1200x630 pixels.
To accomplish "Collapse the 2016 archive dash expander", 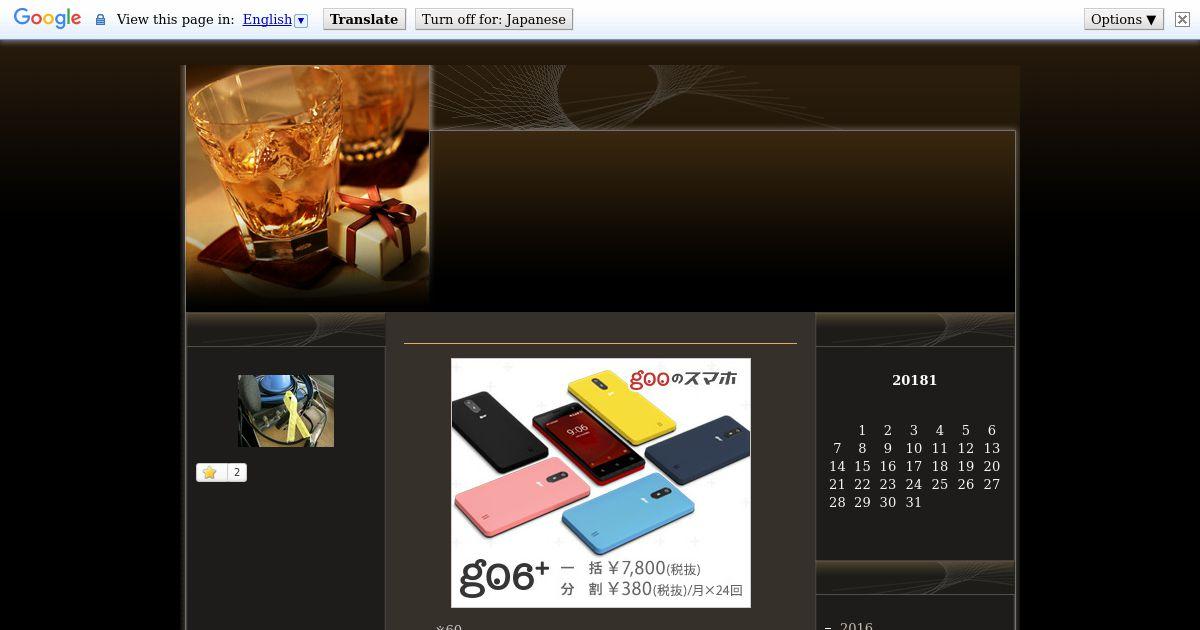I will [828, 627].
